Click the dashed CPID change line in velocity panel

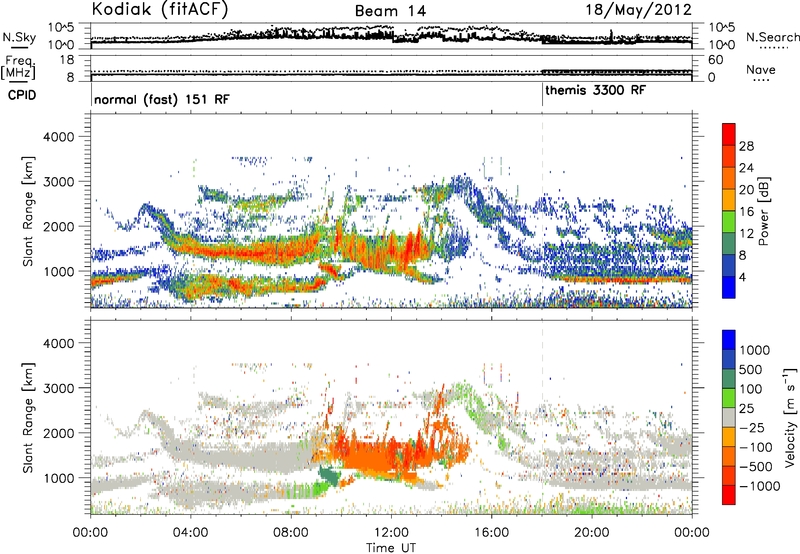pos(542,417)
